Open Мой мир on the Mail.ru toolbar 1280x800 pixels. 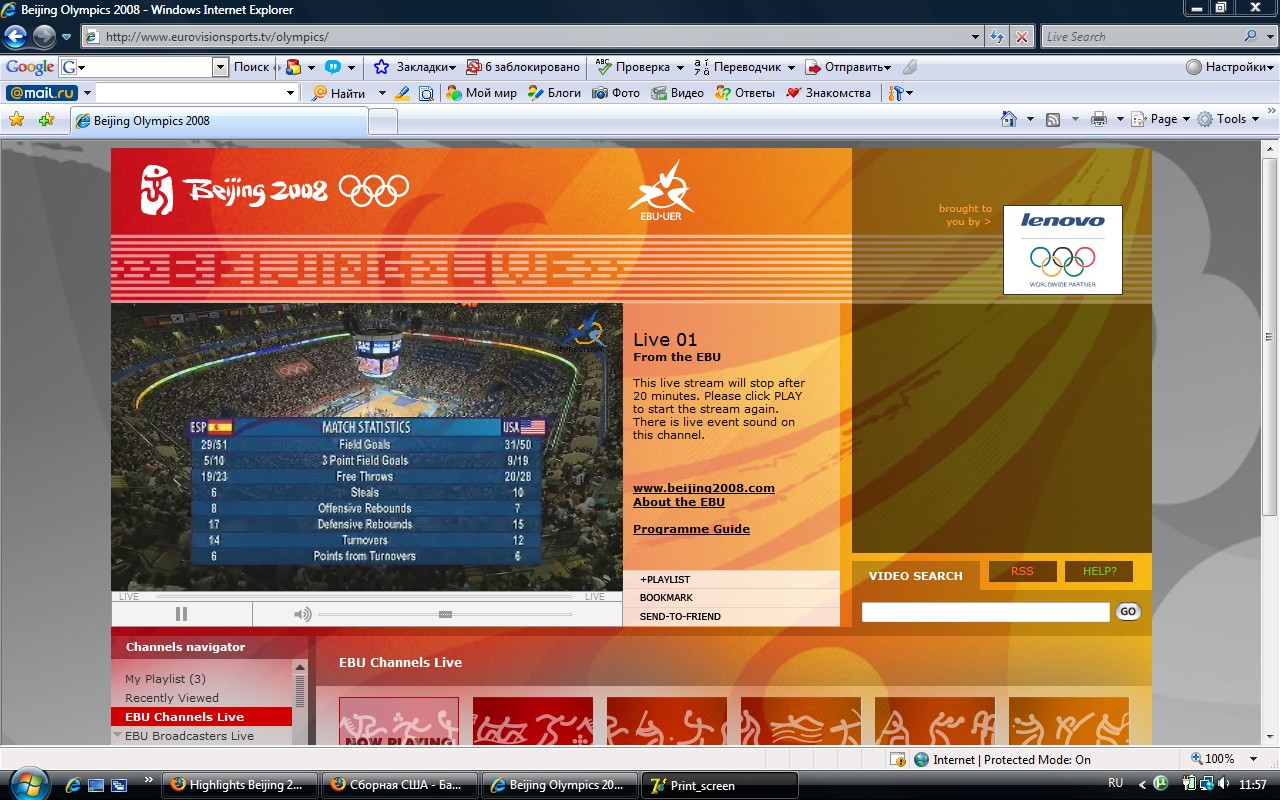click(481, 93)
